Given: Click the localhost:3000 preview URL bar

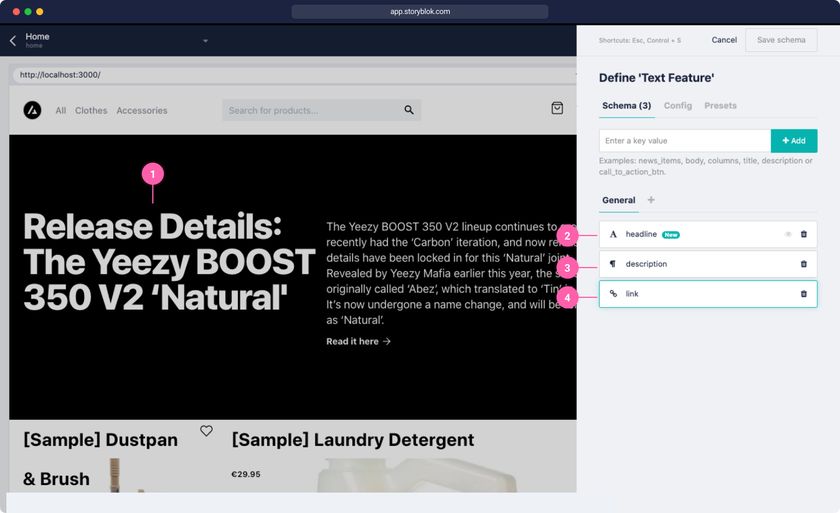Looking at the screenshot, I should click(294, 75).
